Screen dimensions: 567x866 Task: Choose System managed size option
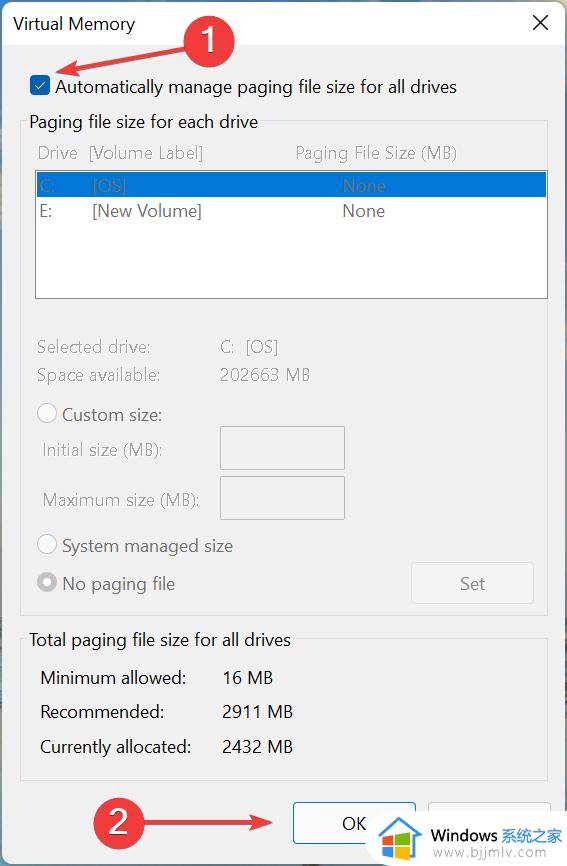coord(47,545)
